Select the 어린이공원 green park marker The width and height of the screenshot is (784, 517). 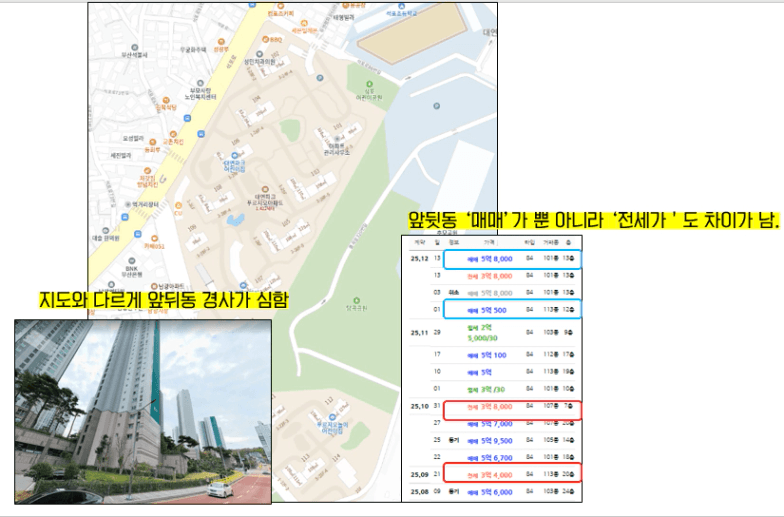tap(370, 84)
